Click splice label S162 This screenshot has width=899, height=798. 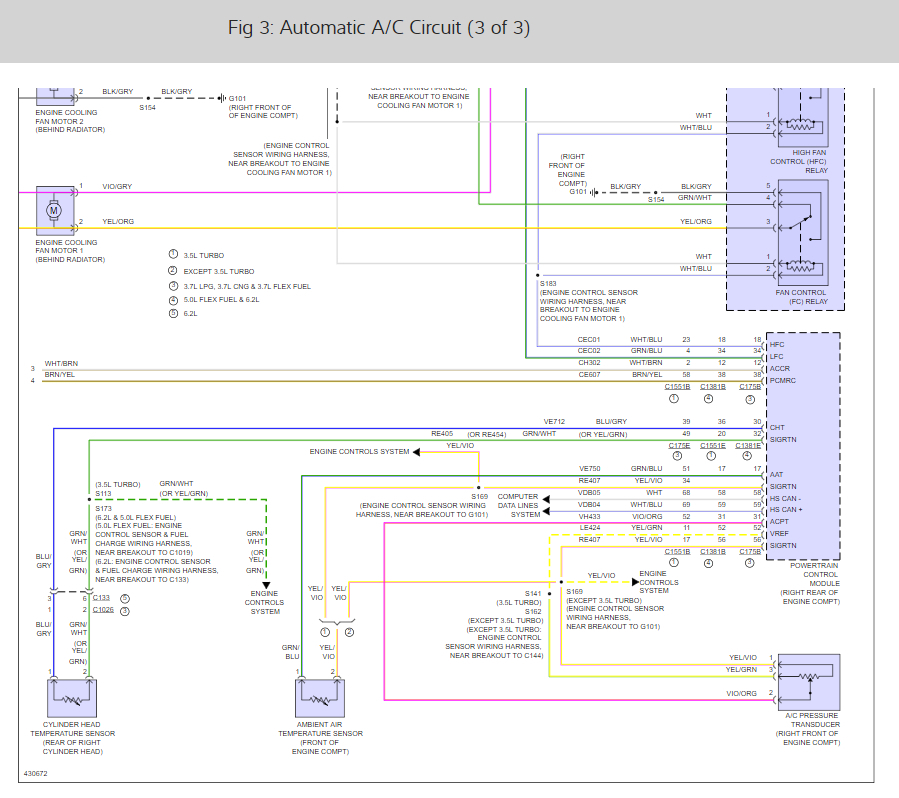(x=533, y=612)
